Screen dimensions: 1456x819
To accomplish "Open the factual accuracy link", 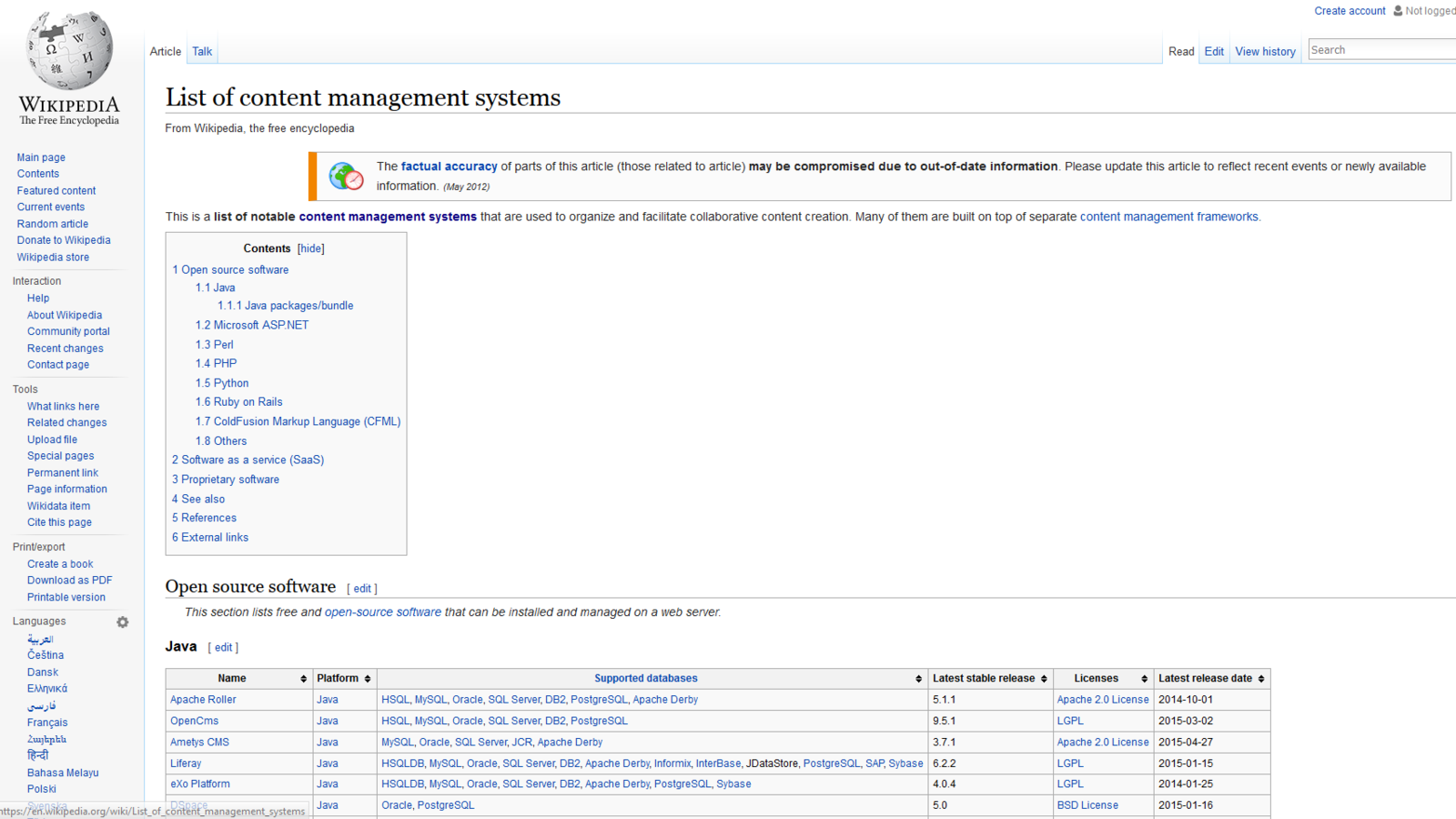I will click(x=450, y=167).
